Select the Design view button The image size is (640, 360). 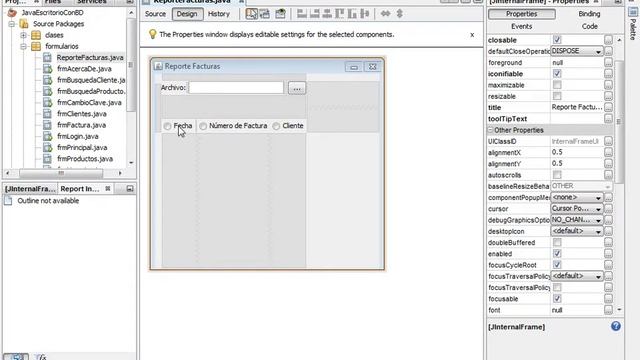pyautogui.click(x=187, y=14)
